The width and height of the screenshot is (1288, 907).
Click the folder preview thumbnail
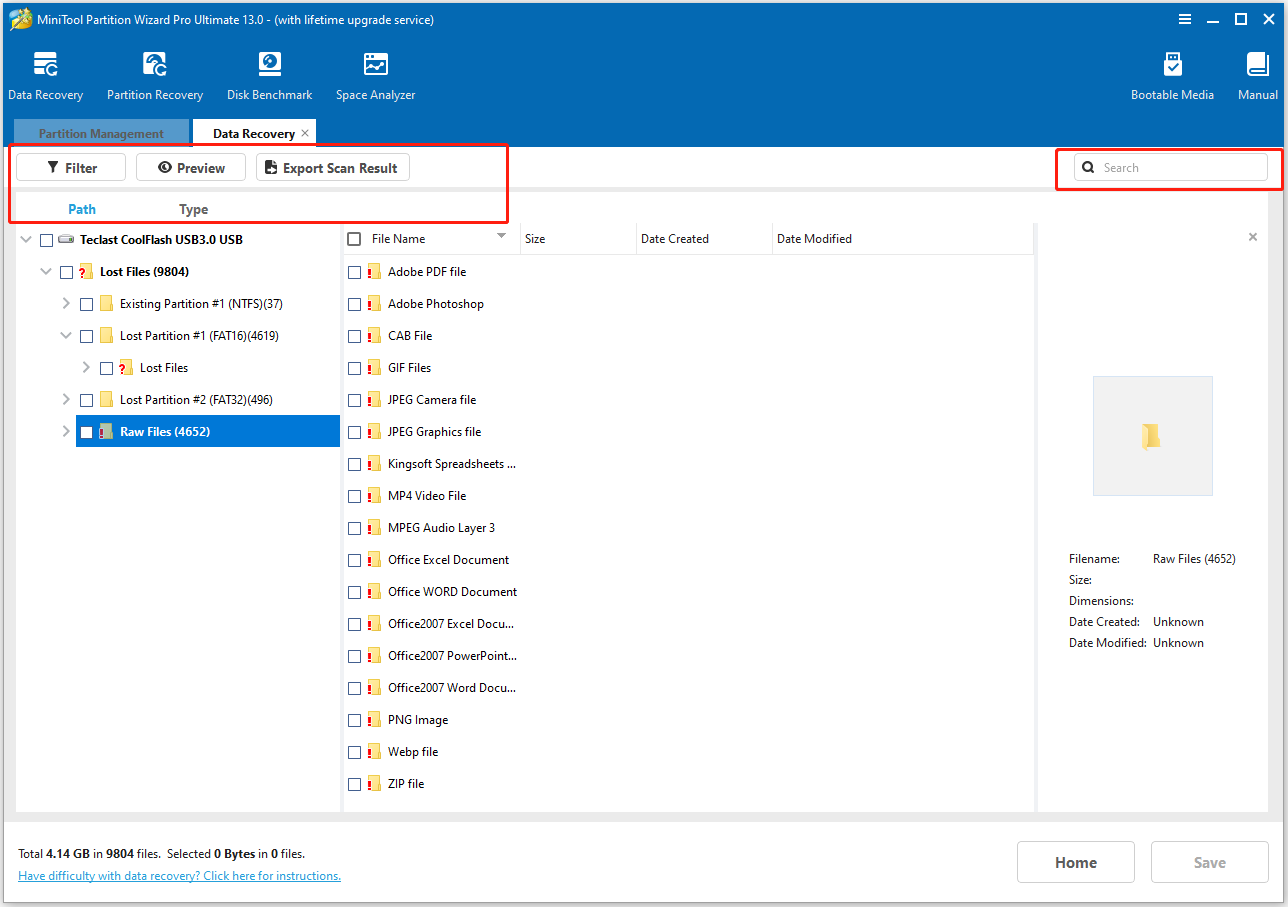point(1152,435)
